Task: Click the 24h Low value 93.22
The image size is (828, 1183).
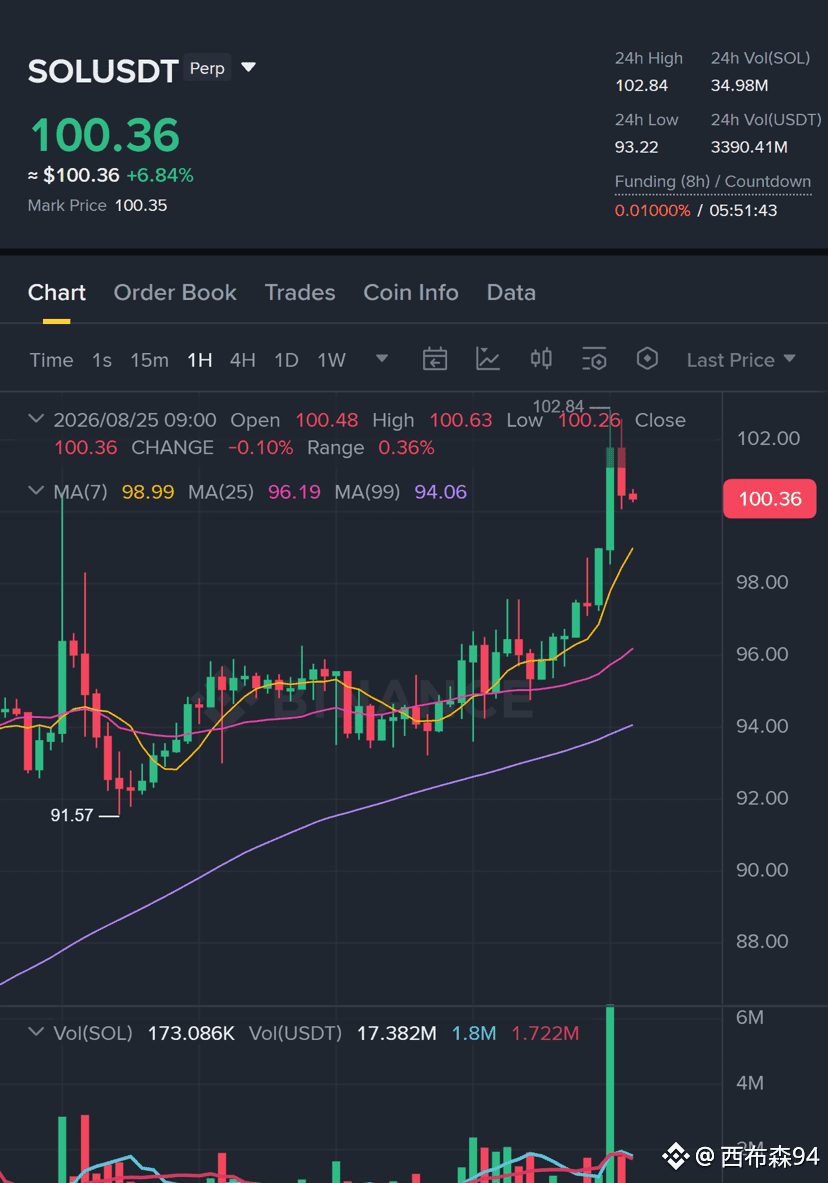Action: (636, 147)
